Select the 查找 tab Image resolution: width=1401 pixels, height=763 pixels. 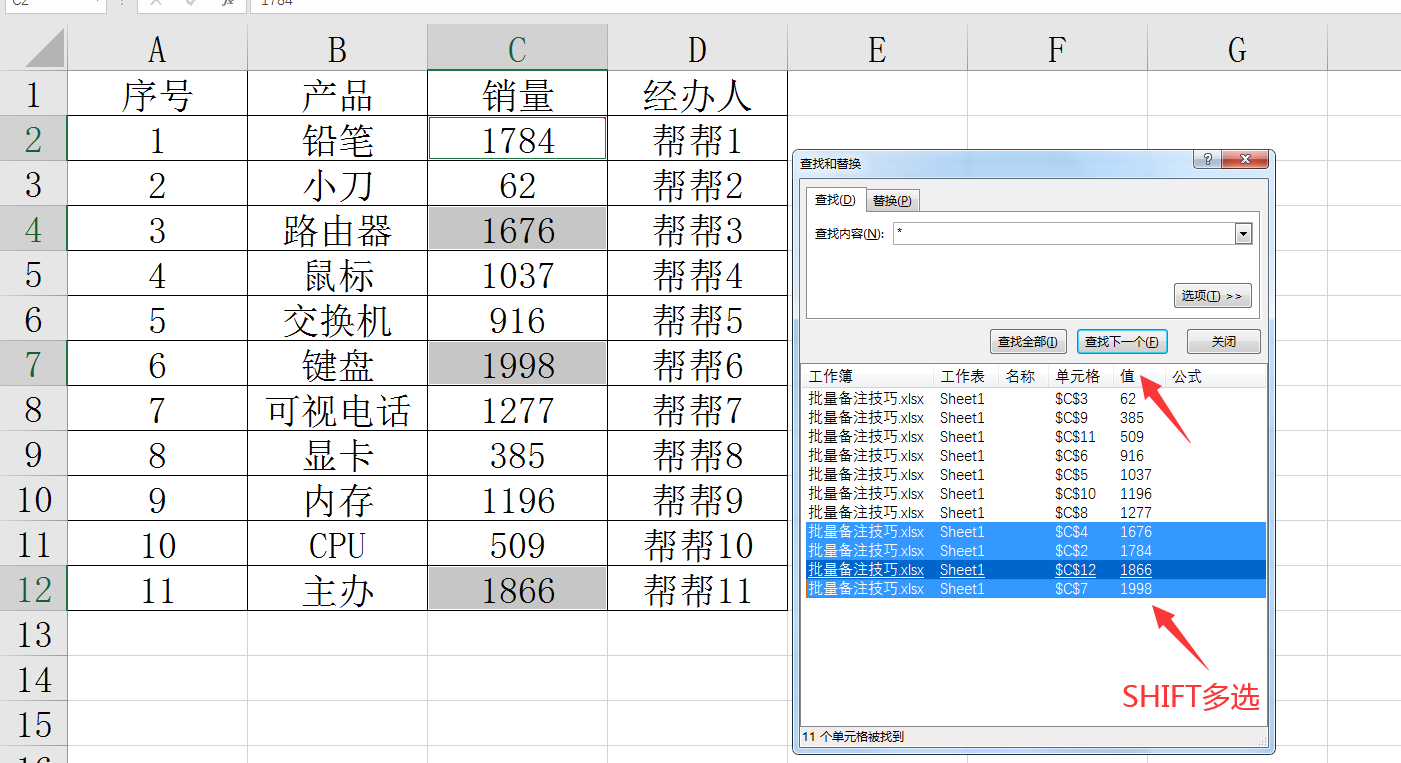point(835,200)
